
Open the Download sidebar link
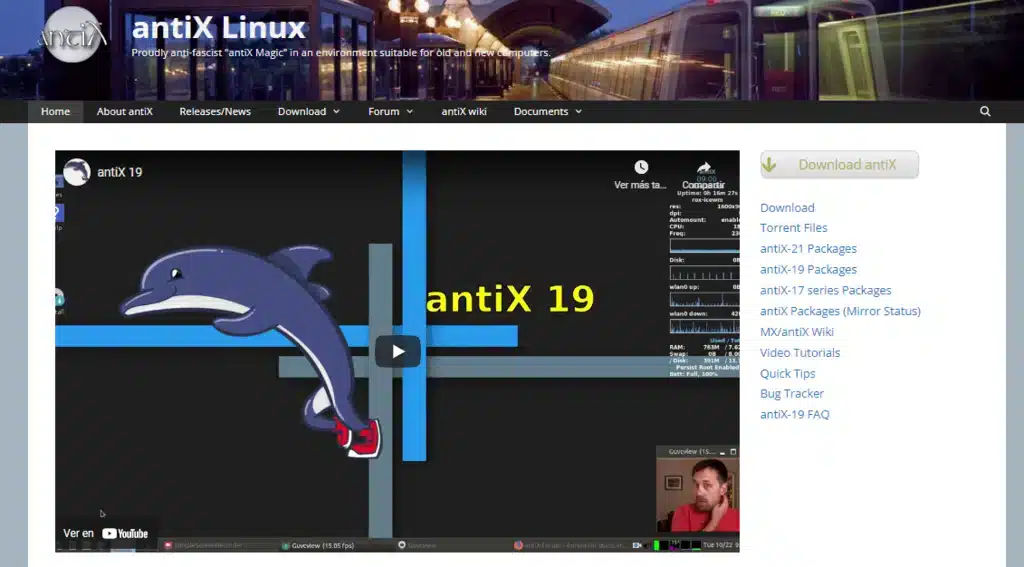787,208
